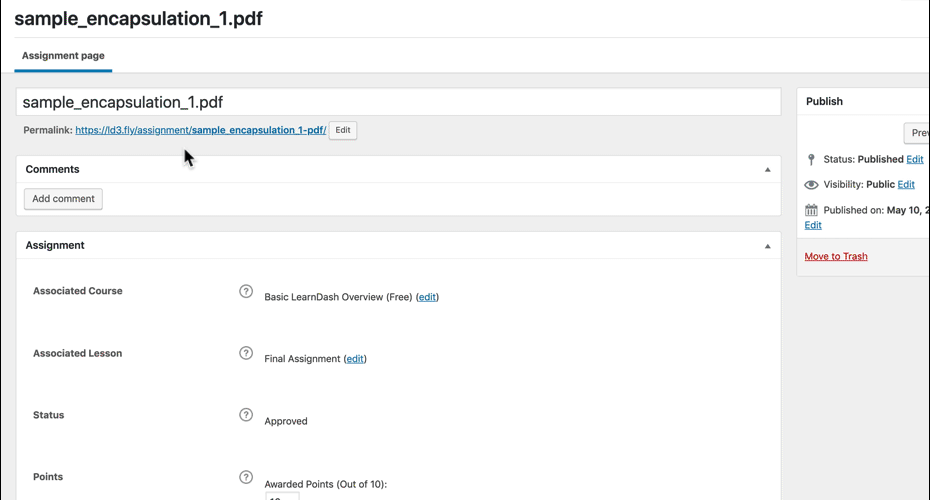Click help icon beside Points field
Viewport: 930px width, 500px height.
(246, 477)
